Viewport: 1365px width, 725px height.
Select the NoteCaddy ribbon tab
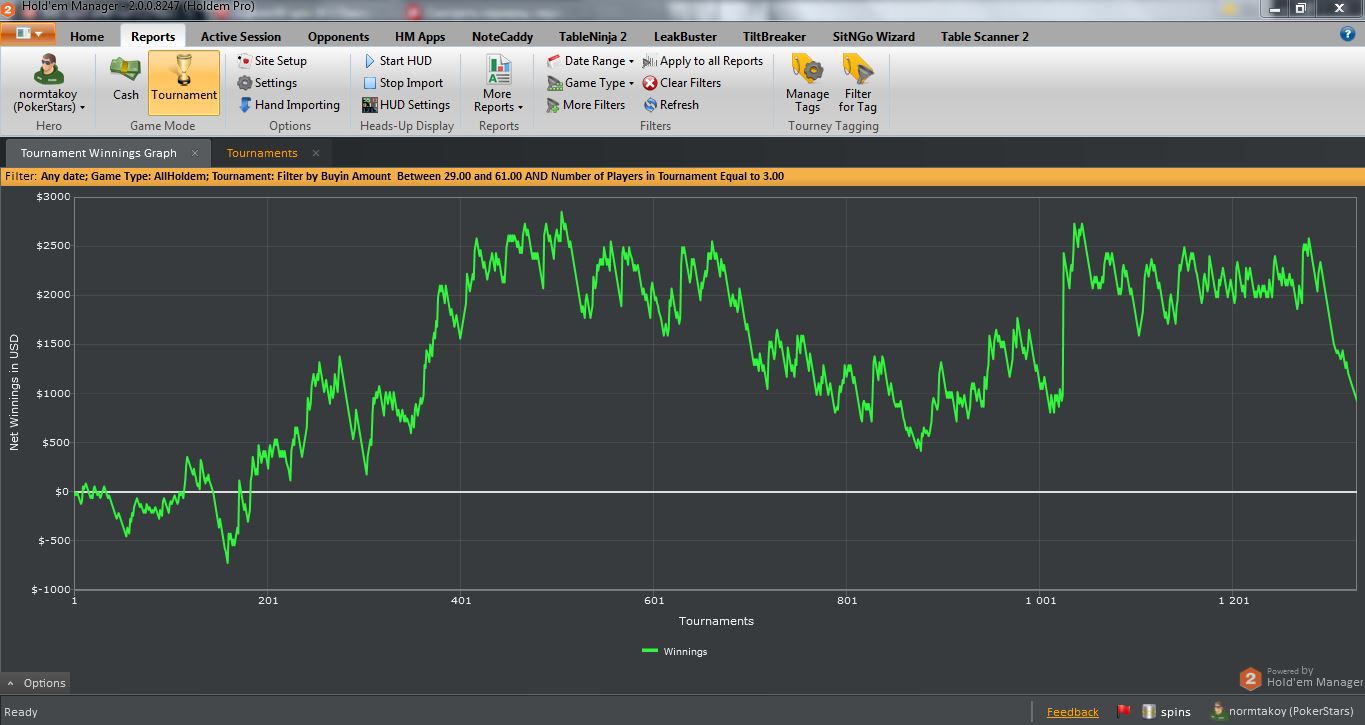tap(503, 37)
